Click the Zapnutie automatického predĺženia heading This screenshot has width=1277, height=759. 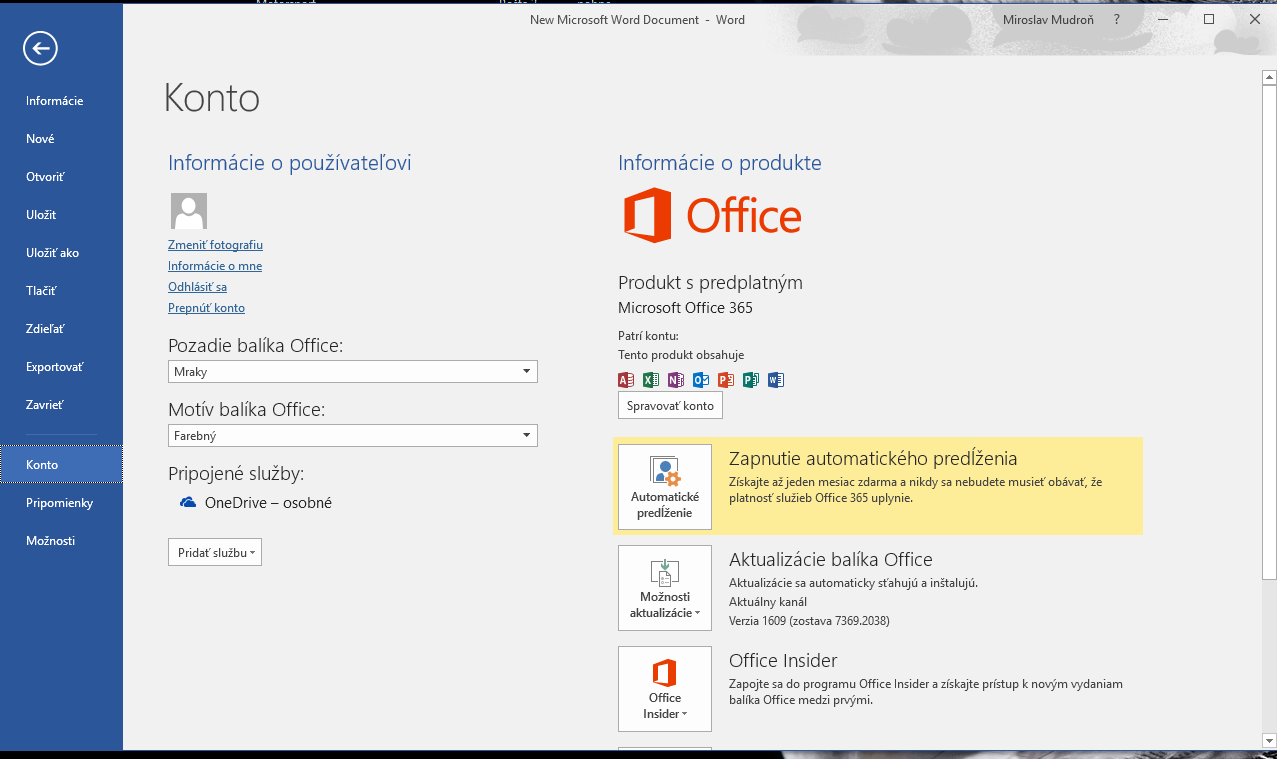[x=873, y=459]
